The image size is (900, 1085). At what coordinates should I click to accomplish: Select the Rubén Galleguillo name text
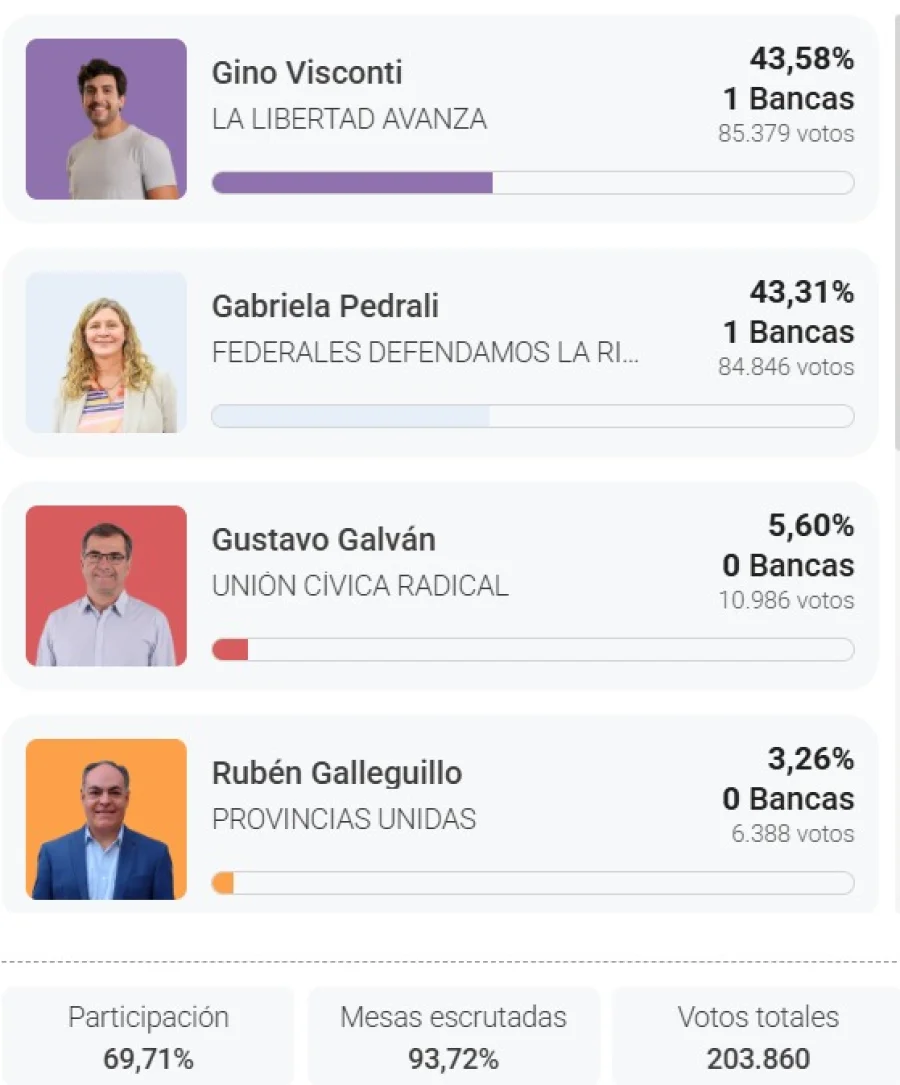tap(337, 773)
